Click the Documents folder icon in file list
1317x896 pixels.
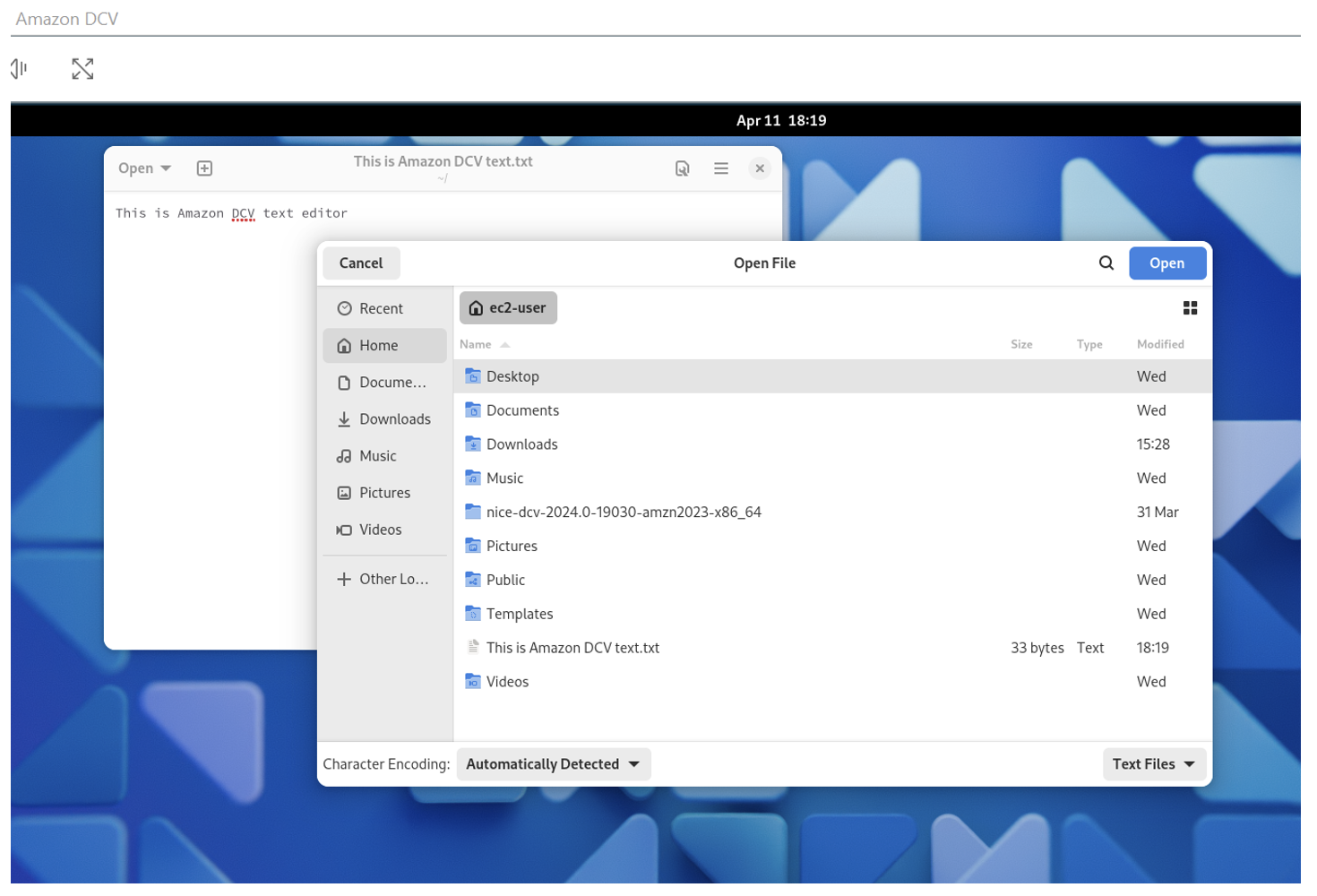(x=473, y=410)
